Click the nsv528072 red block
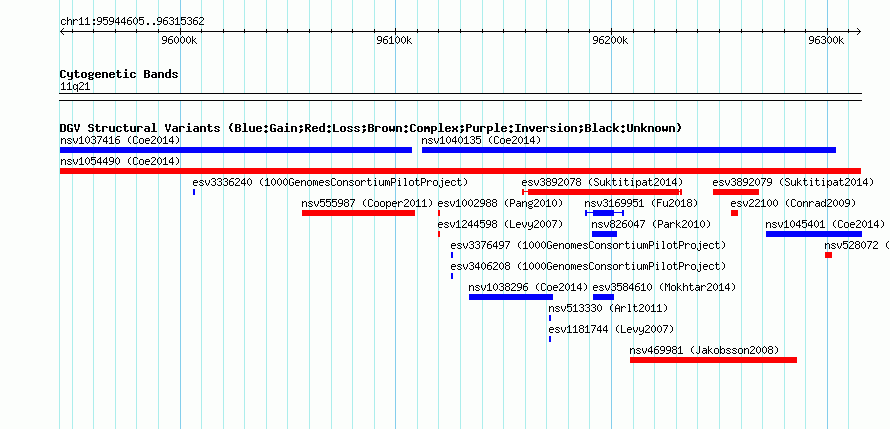 [829, 255]
